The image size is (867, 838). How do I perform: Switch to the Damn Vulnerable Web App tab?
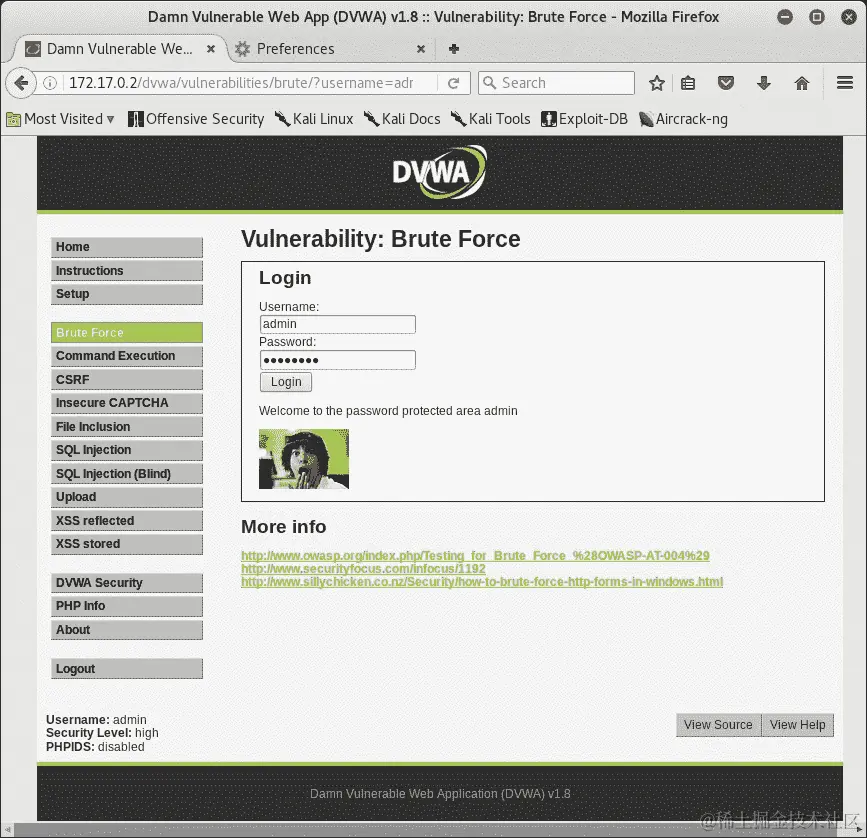[119, 49]
